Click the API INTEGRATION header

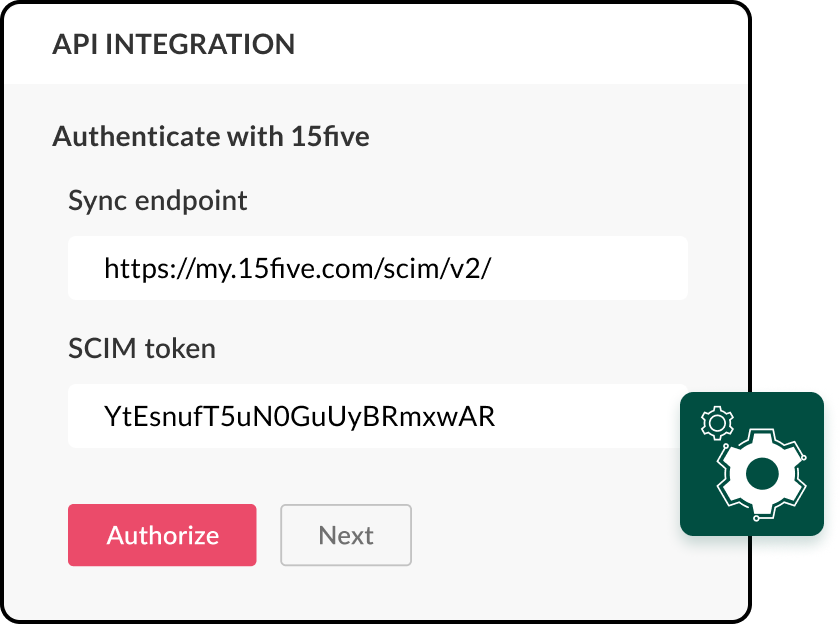[x=173, y=44]
